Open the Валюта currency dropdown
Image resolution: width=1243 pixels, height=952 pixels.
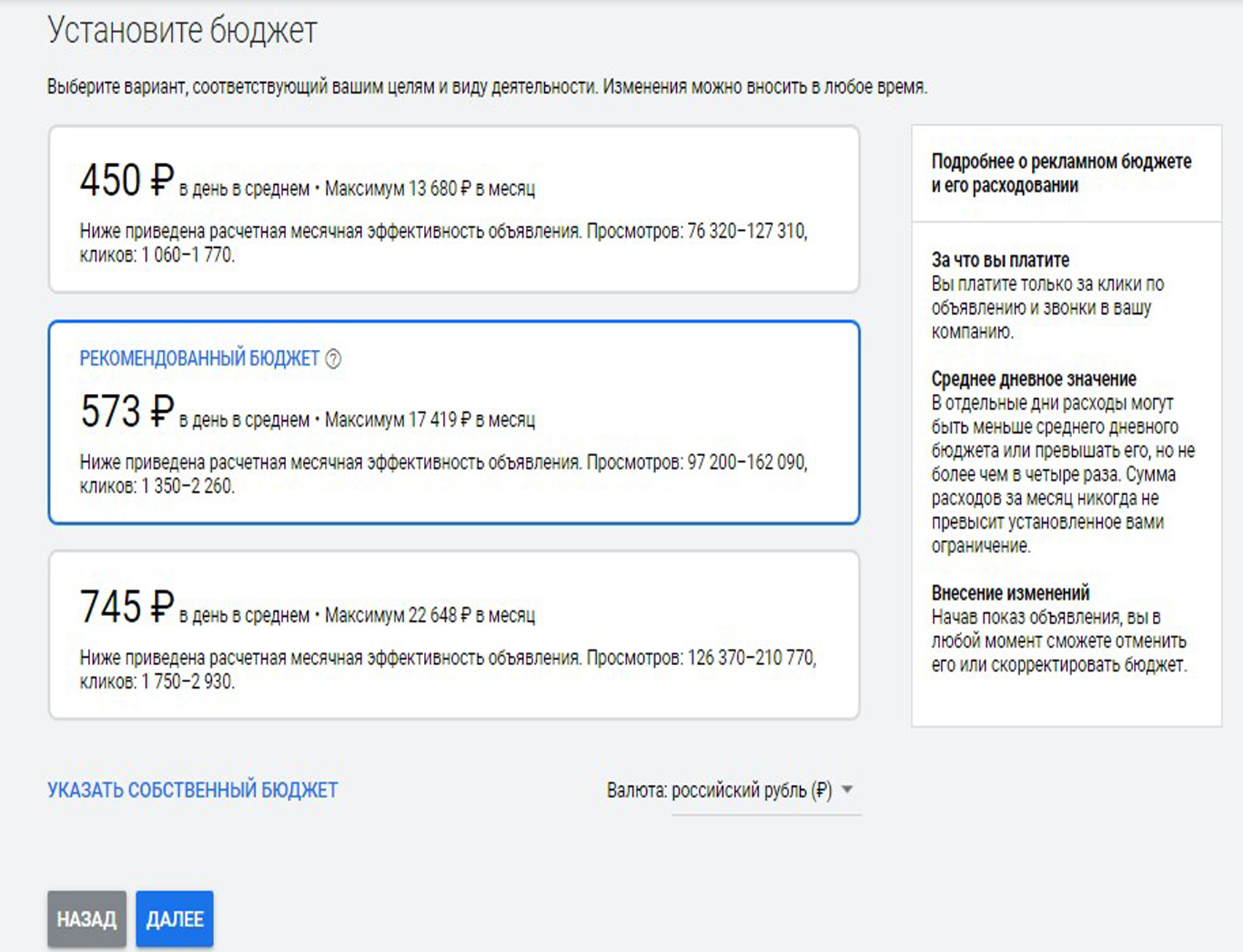(765, 791)
